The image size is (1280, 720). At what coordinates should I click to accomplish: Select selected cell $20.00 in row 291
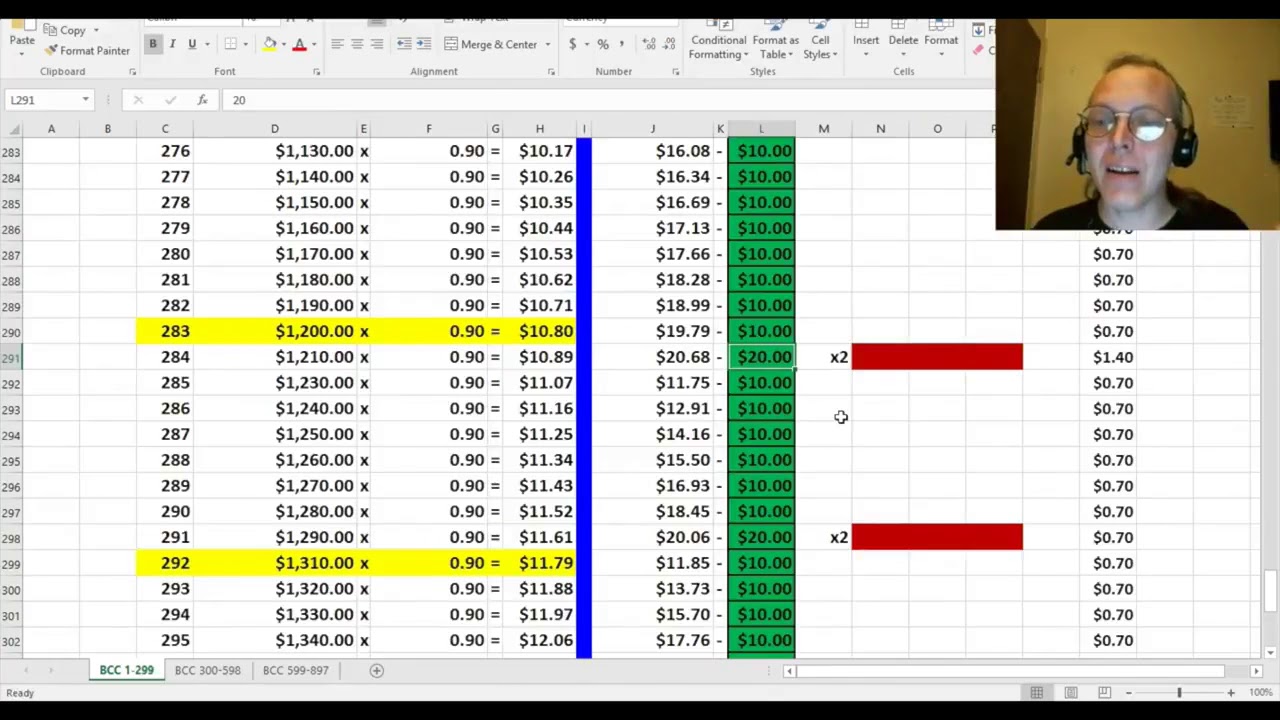coord(761,357)
